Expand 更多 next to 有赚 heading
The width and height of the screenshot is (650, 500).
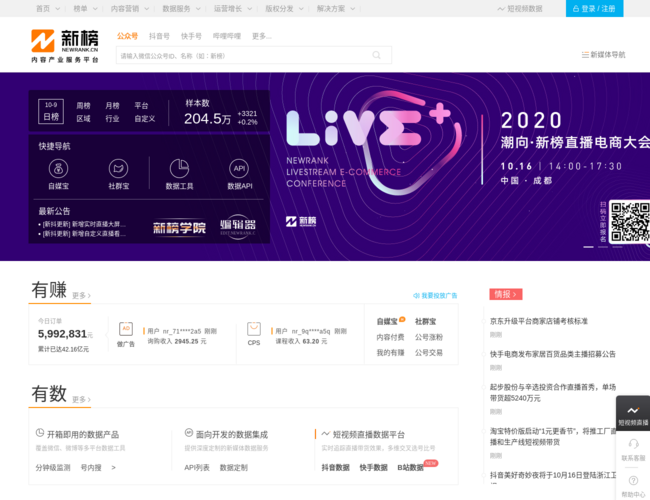[81, 295]
